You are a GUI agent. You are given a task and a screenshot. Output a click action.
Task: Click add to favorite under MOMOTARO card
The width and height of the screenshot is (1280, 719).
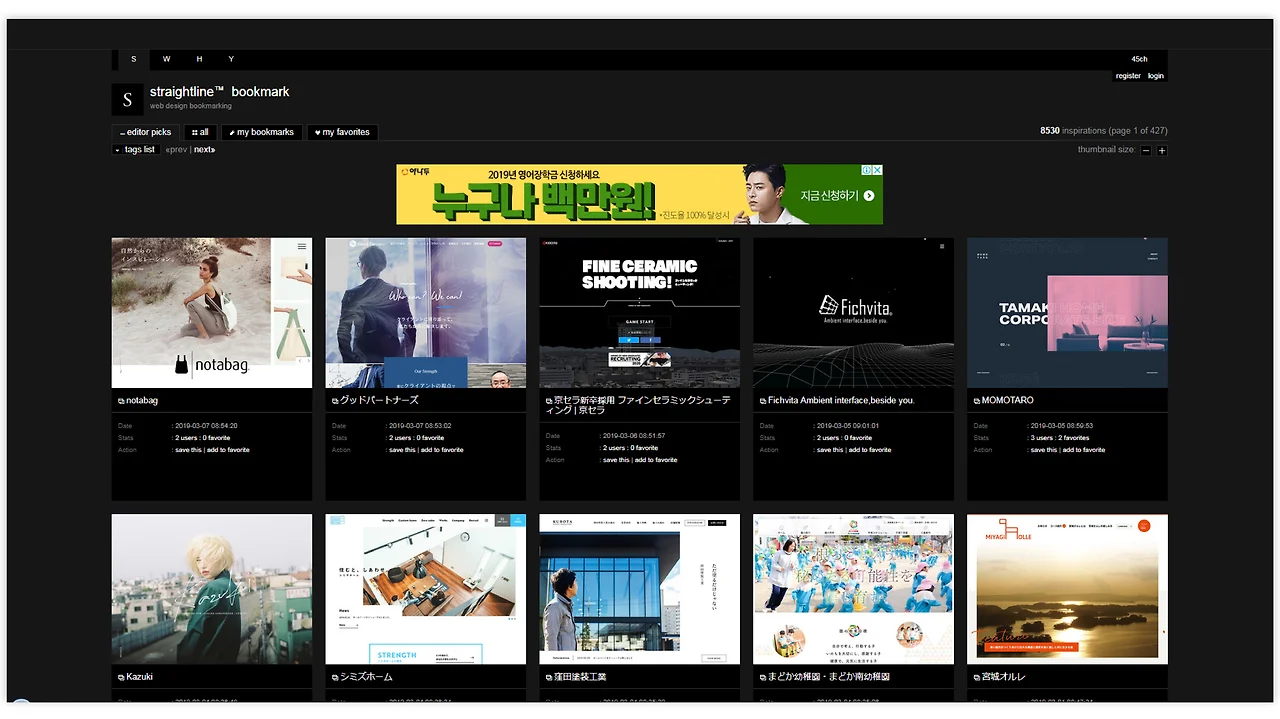[1084, 450]
